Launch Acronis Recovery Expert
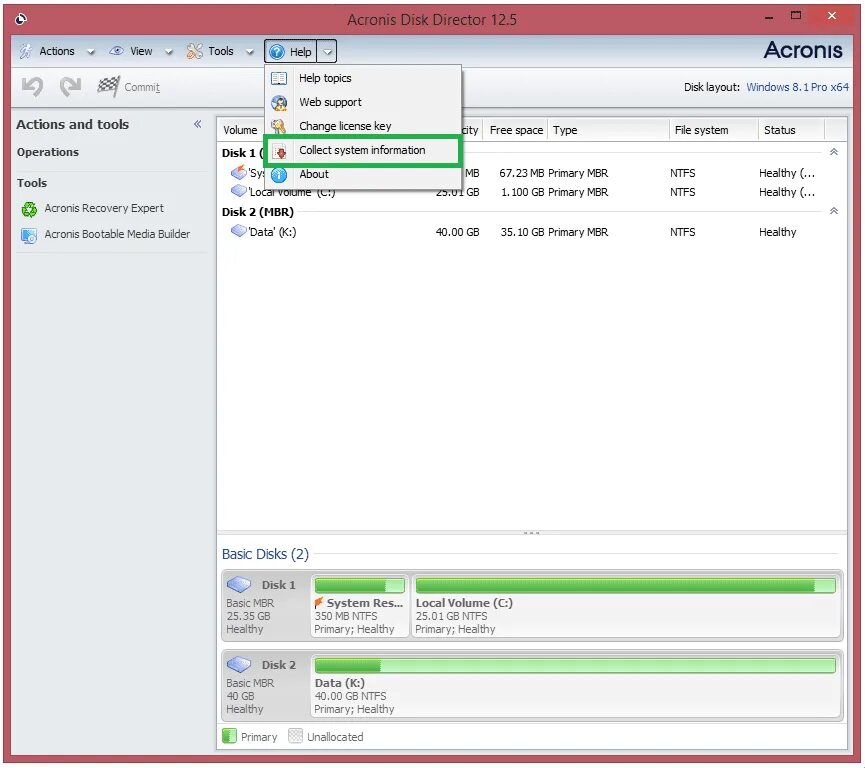865x768 pixels. point(104,208)
